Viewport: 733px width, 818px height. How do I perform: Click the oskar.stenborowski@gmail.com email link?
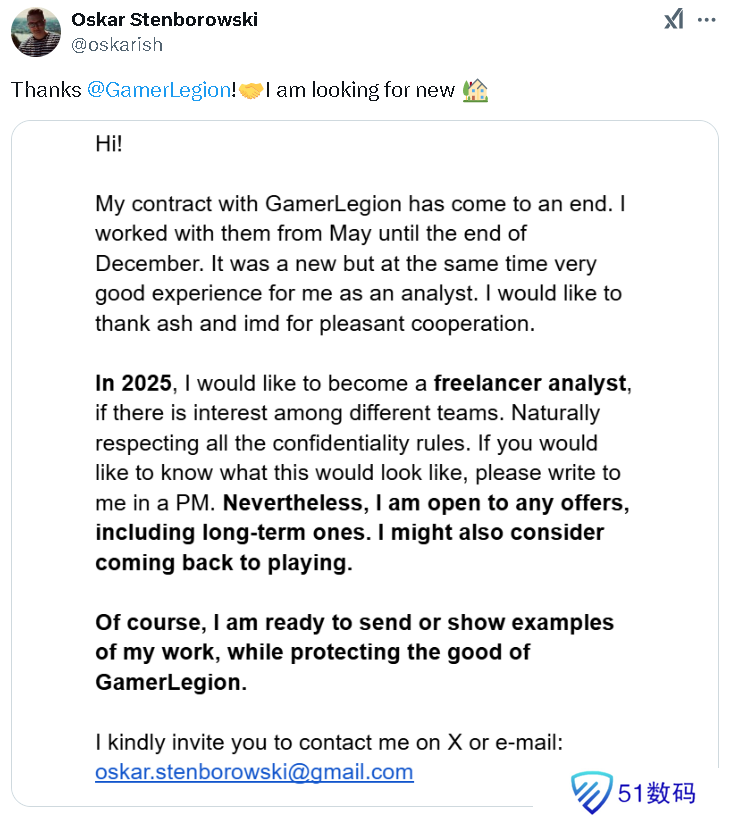[x=254, y=772]
